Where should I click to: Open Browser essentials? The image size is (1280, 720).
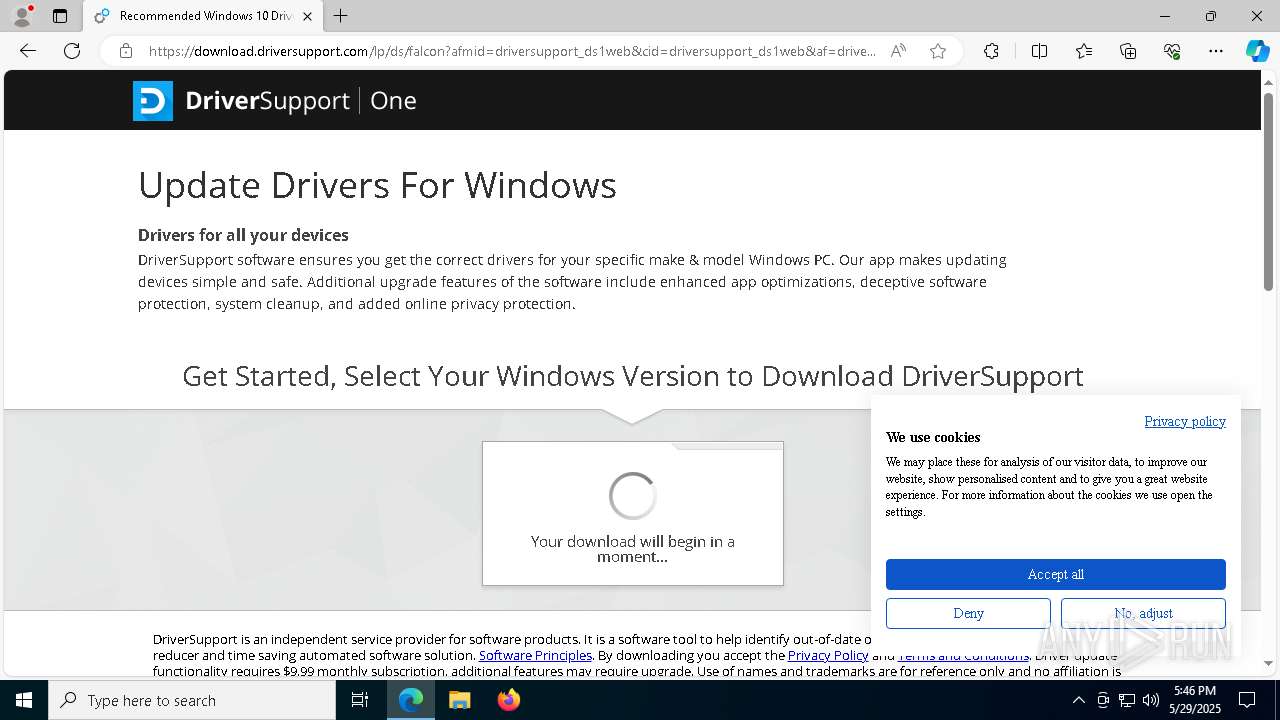pyautogui.click(x=1172, y=51)
